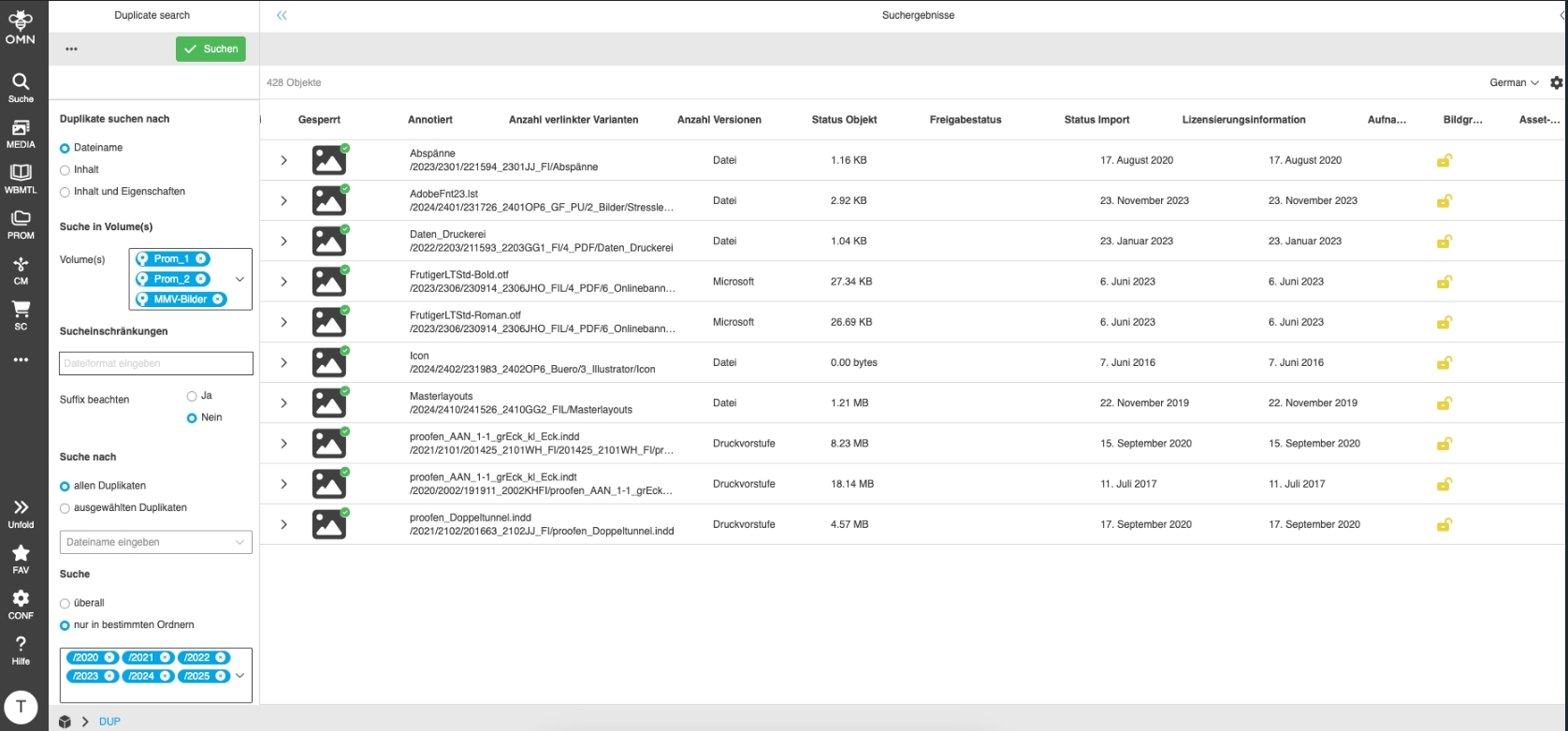
Task: Select Inhalt und Eigenschaften option
Action: [65, 192]
